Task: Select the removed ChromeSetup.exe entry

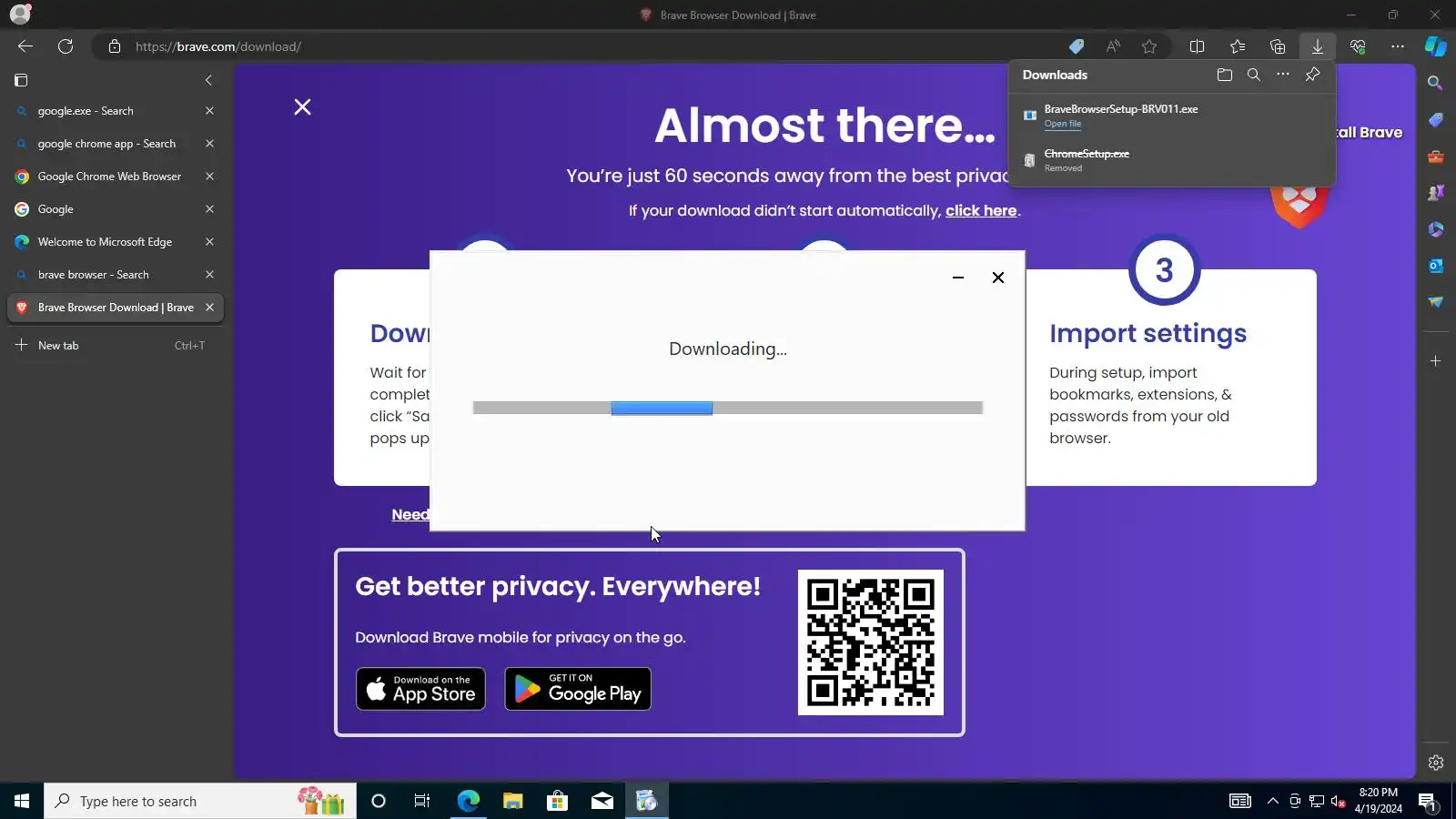Action: [1172, 160]
